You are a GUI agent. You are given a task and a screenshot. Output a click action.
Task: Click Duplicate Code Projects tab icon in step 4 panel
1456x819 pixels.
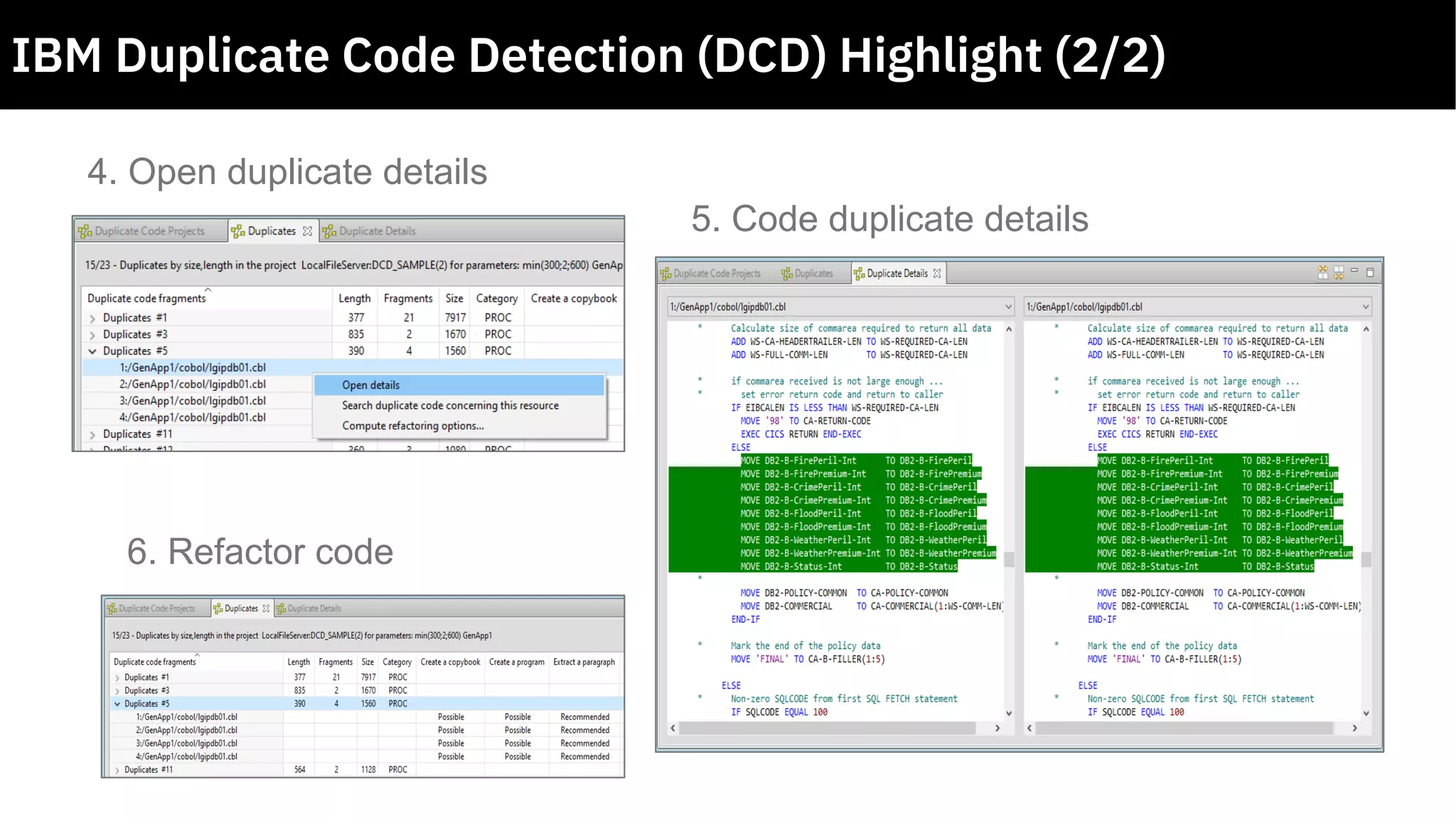85,231
